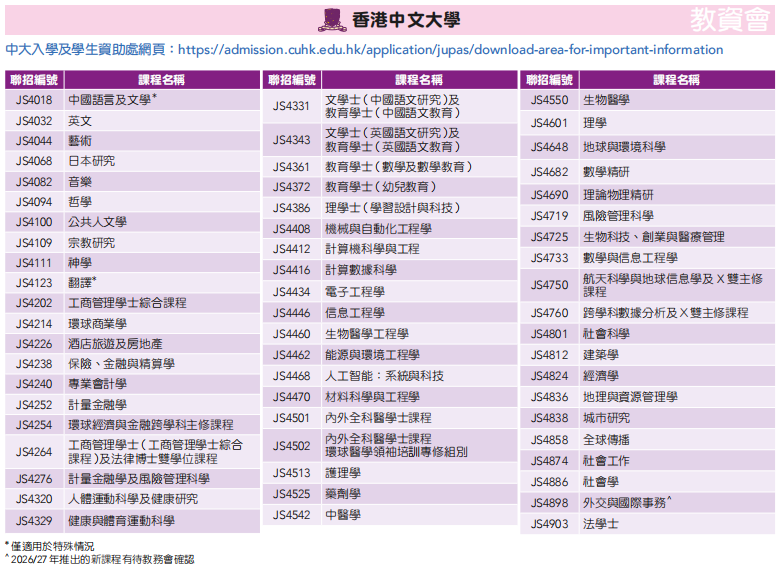Screen dimensions: 781x568
Task: Select 健康與體育運動科學 cell
Action: [x=162, y=521]
